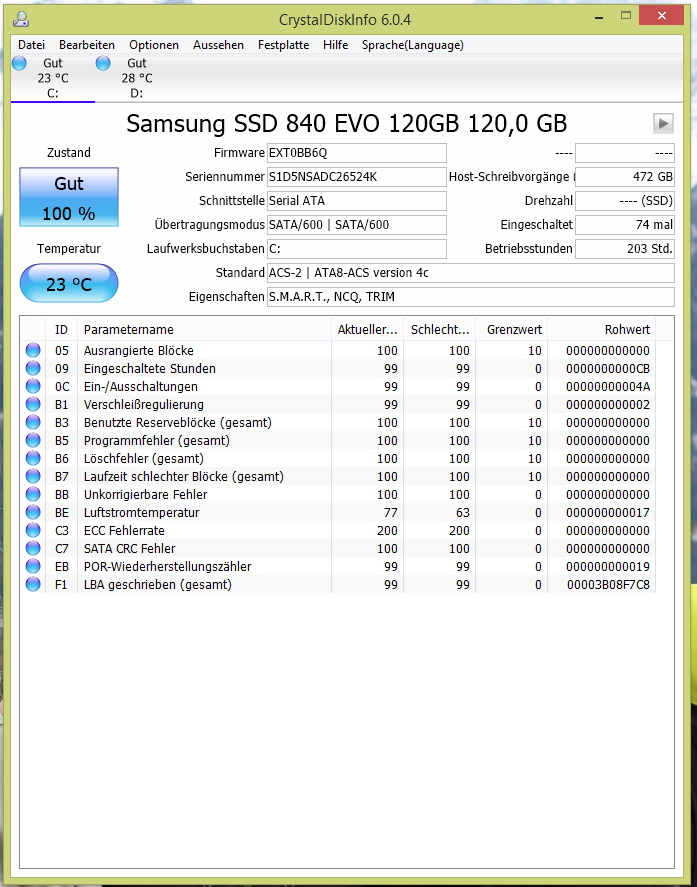697x887 pixels.
Task: Click status orb for Verschleißregulierung row
Action: tap(33, 404)
